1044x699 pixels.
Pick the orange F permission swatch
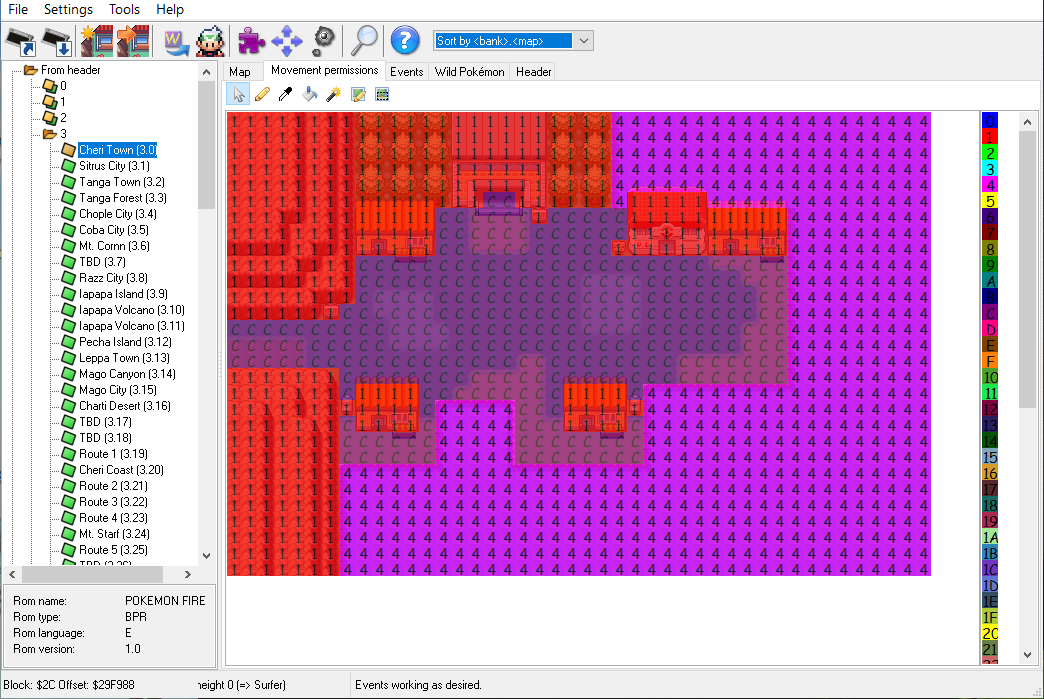coord(989,360)
